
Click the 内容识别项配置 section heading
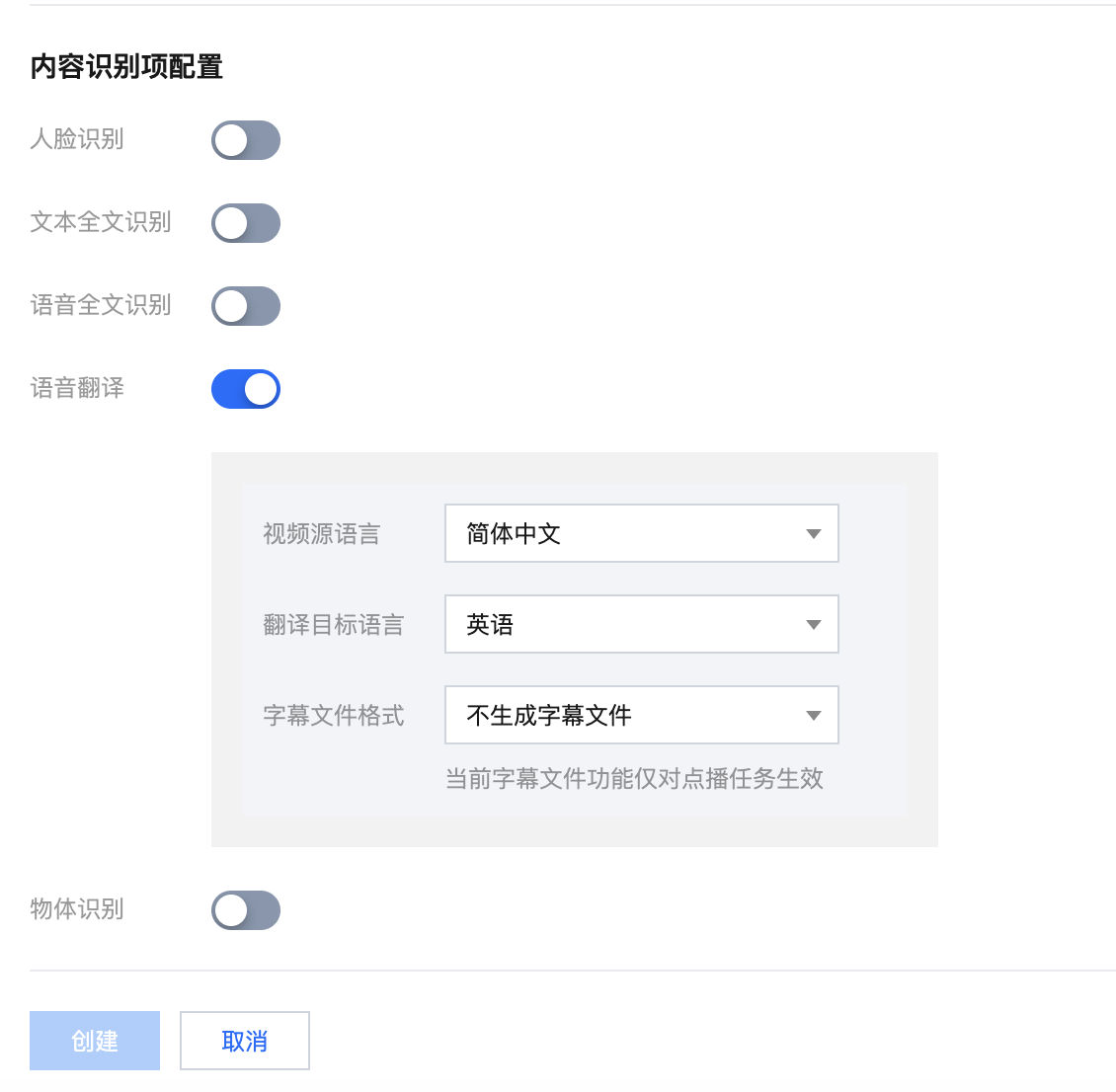(126, 67)
